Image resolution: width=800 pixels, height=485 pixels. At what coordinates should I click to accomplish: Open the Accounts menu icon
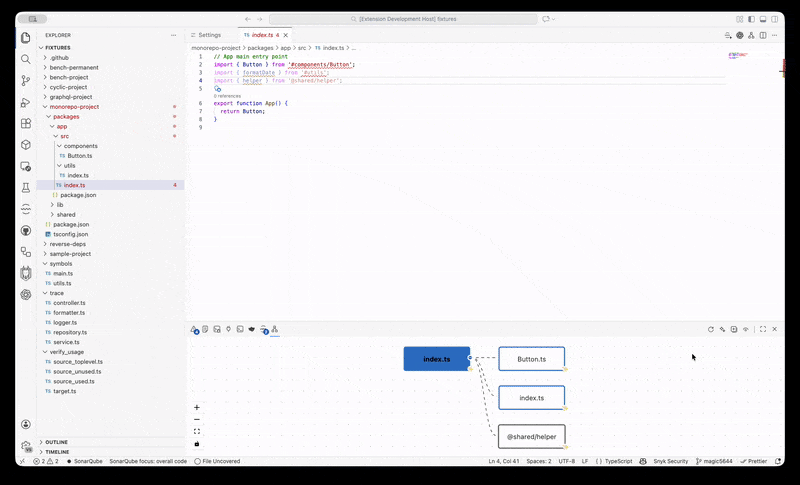(26, 424)
